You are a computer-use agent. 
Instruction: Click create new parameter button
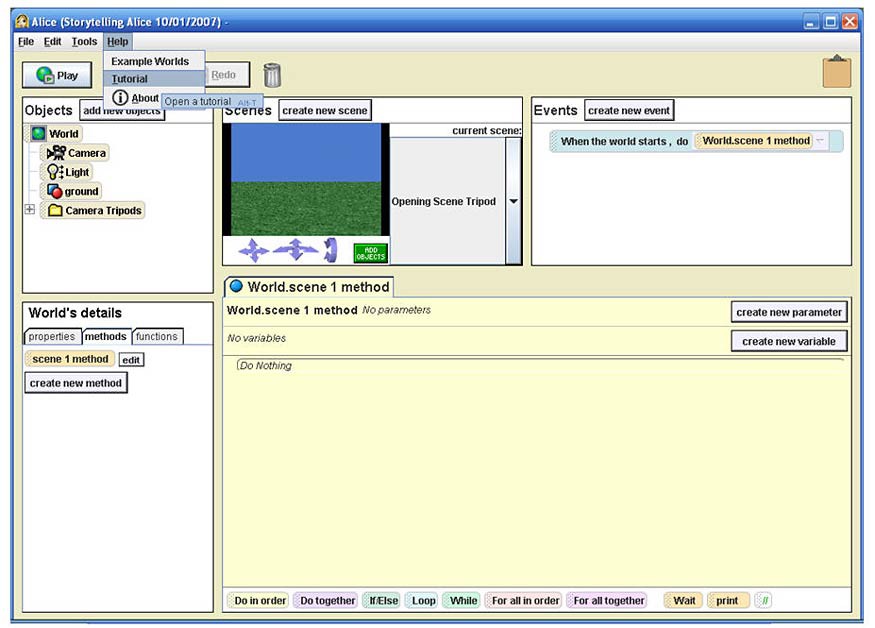pos(789,312)
